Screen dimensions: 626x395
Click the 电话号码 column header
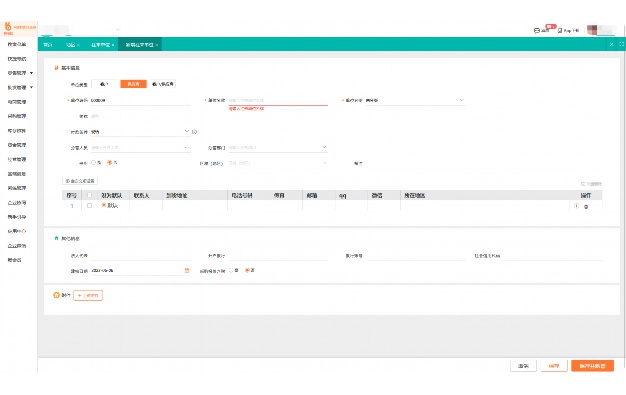click(x=242, y=195)
